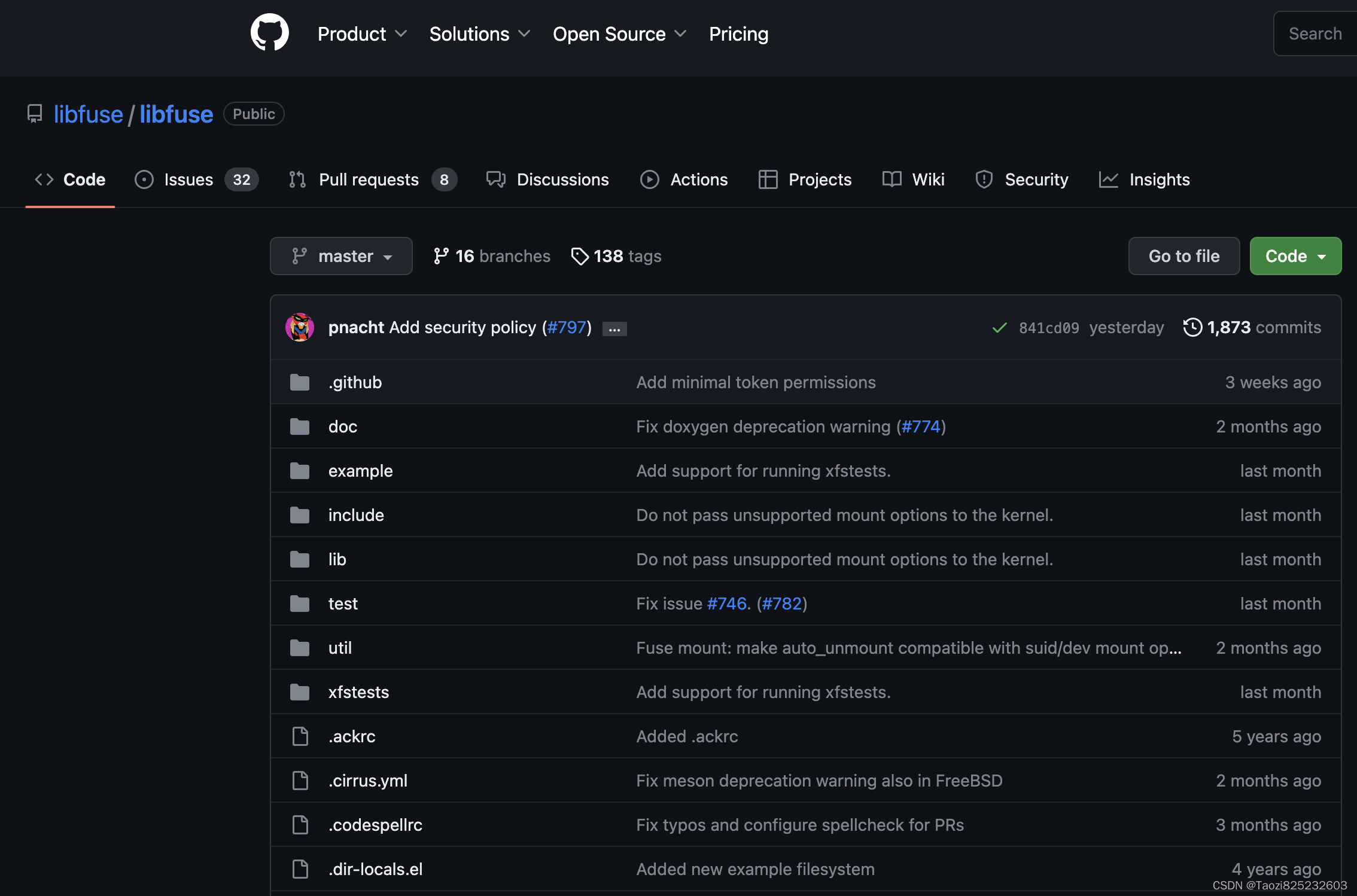Open the util folder name
Screen dimensions: 1357x896
coord(340,648)
